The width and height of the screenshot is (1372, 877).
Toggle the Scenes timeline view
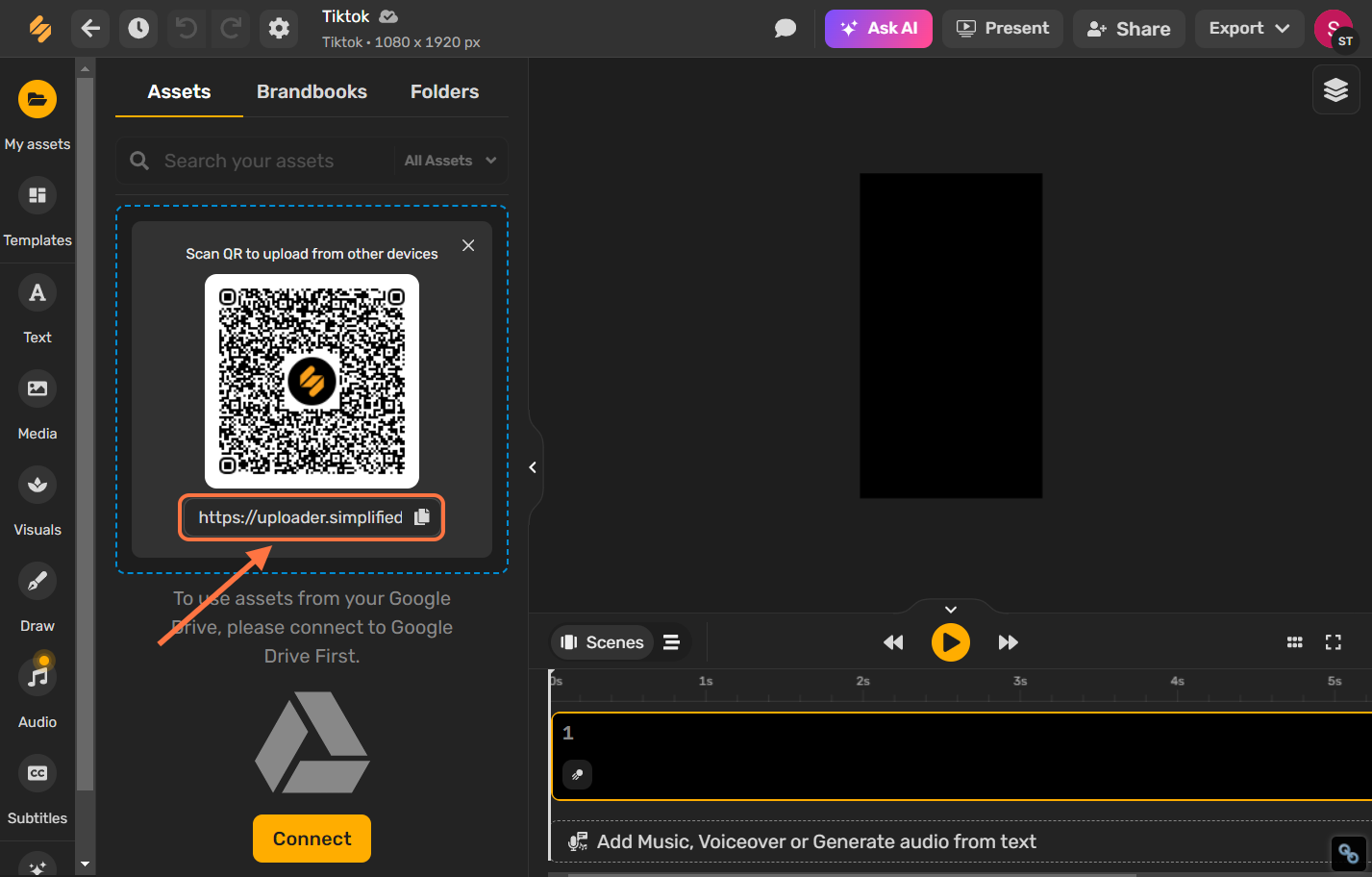pyautogui.click(x=603, y=642)
